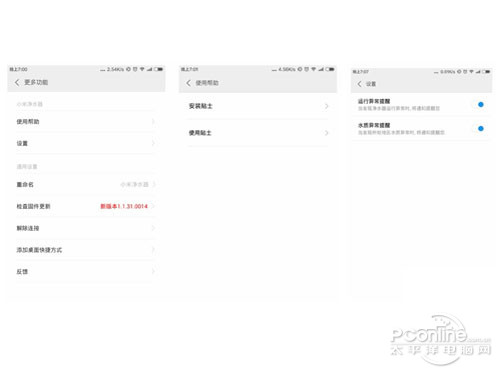Tap back arrow on 使用帮助 screen
This screenshot has height=375, width=500.
[x=189, y=83]
